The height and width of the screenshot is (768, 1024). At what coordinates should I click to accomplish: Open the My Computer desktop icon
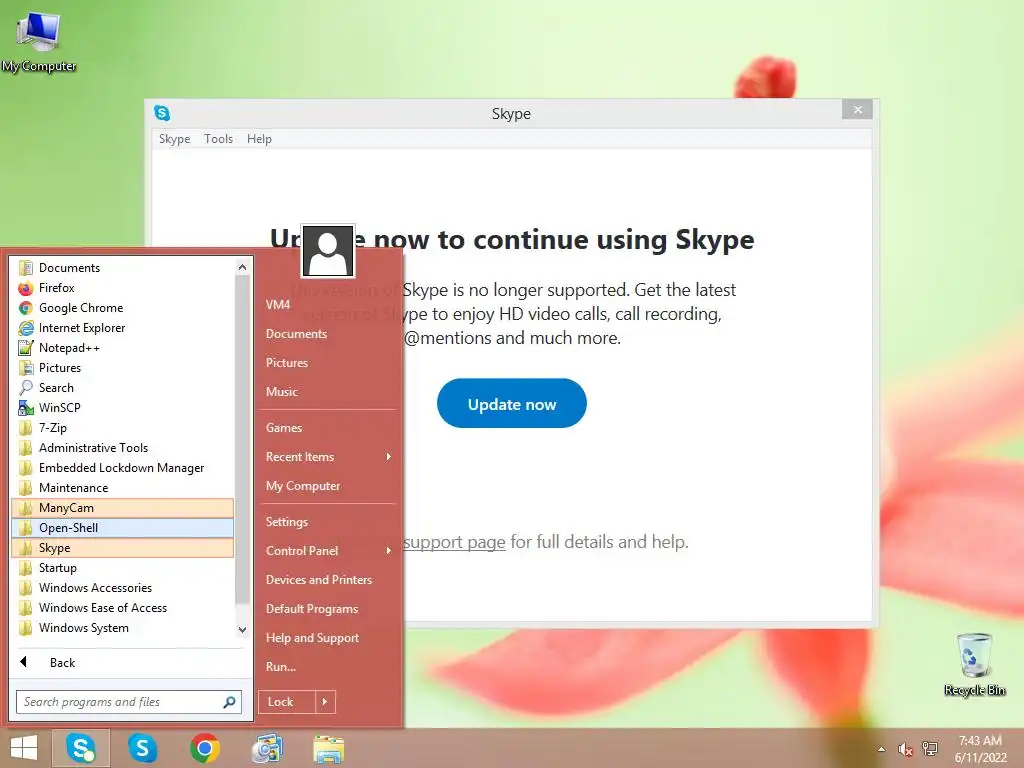(39, 40)
